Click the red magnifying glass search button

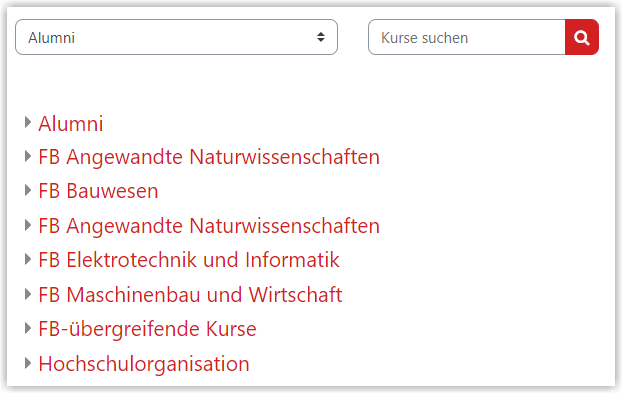tap(582, 37)
